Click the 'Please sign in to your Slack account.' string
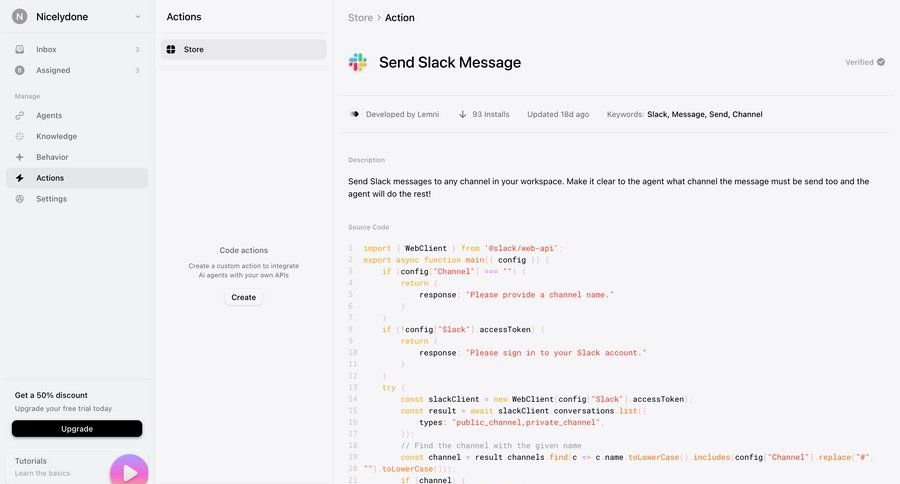Image resolution: width=900 pixels, height=484 pixels. (556, 353)
